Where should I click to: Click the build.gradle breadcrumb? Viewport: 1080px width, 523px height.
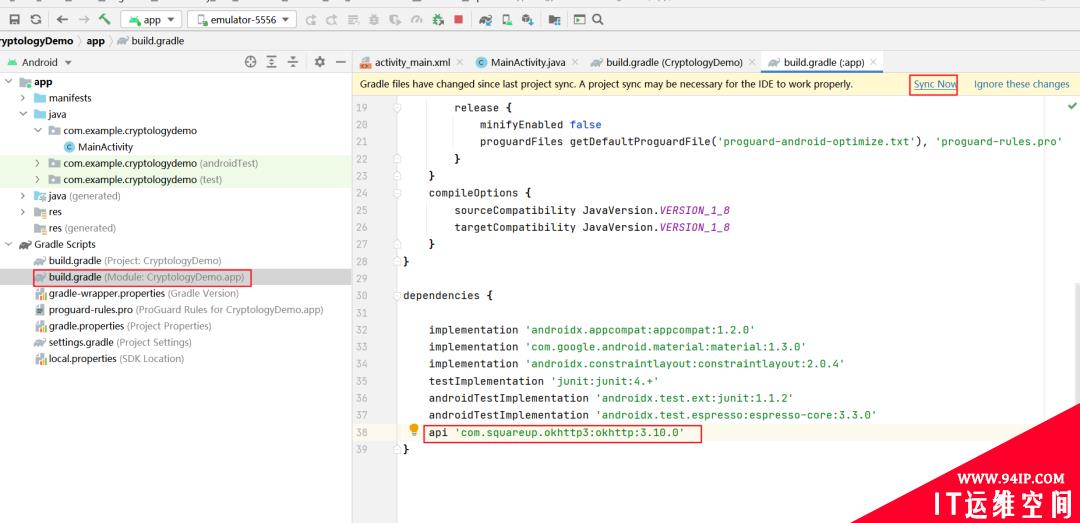click(150, 41)
